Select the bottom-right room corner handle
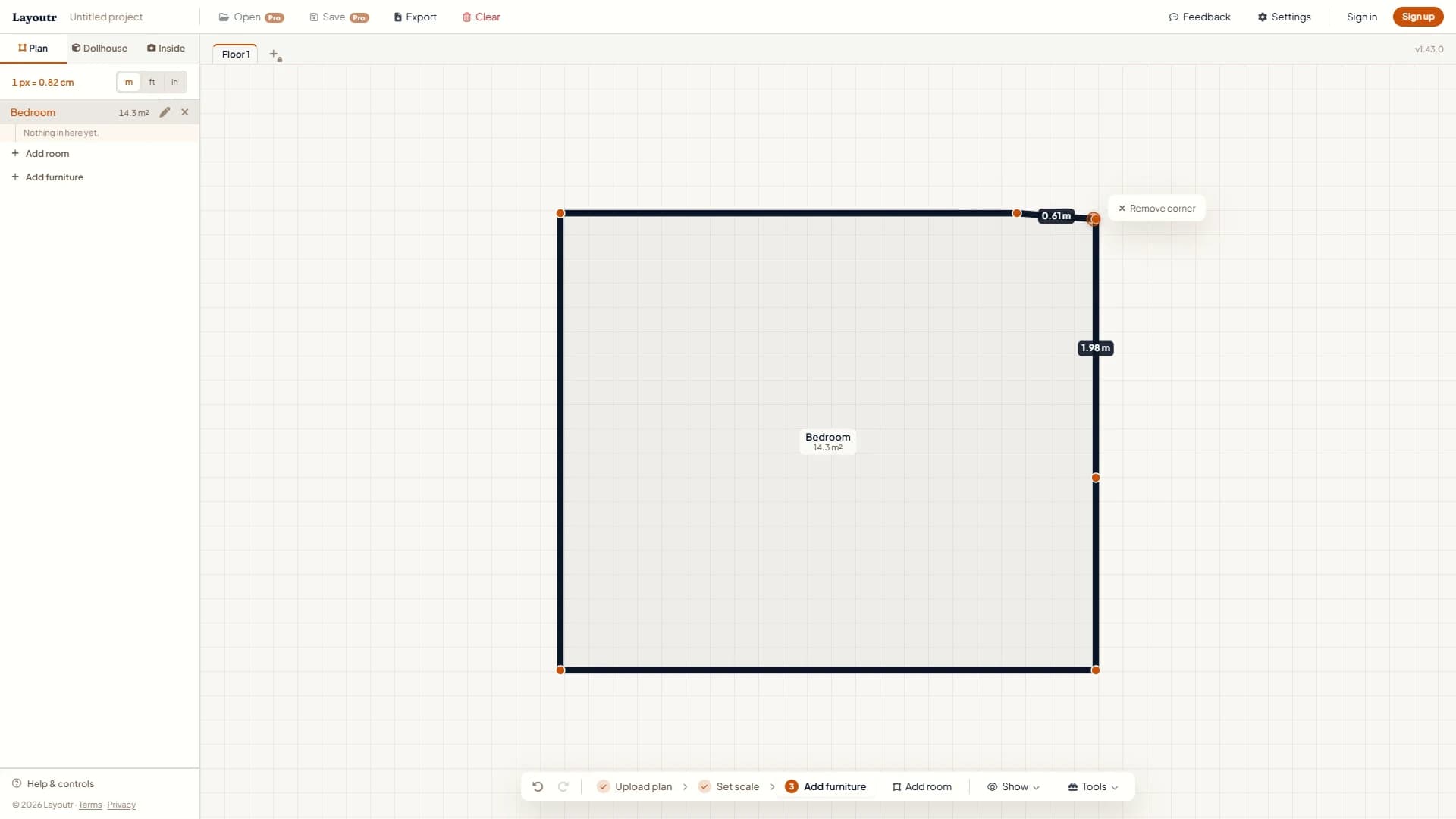Image resolution: width=1456 pixels, height=819 pixels. (1095, 670)
